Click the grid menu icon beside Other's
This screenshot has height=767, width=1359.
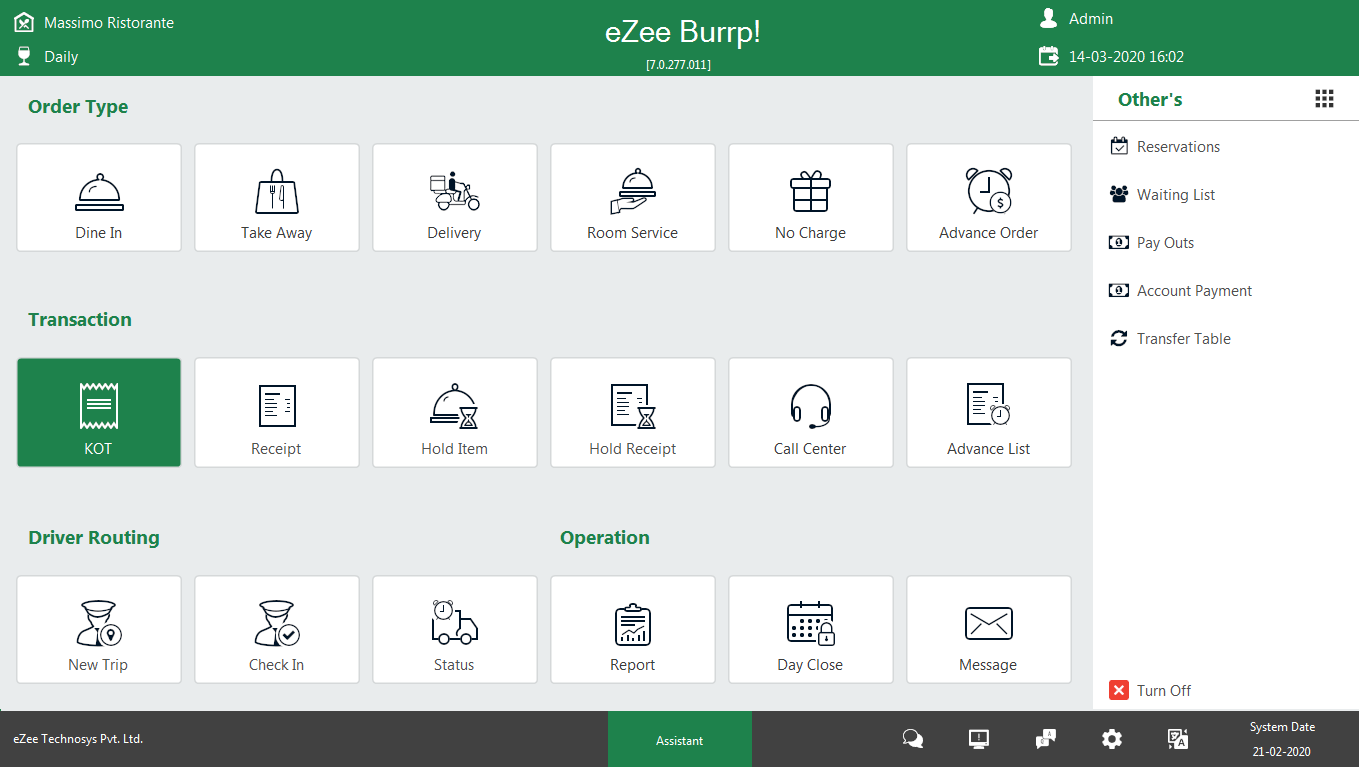coord(1324,98)
